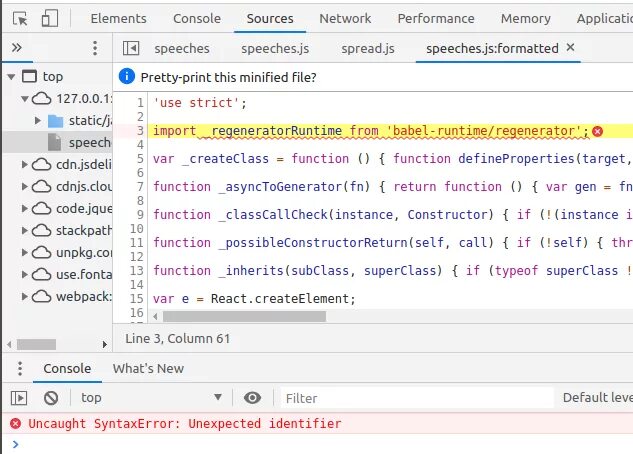Screen dimensions: 633x454
Task: Expand the more navigator tabs chevron
Action: [16, 48]
